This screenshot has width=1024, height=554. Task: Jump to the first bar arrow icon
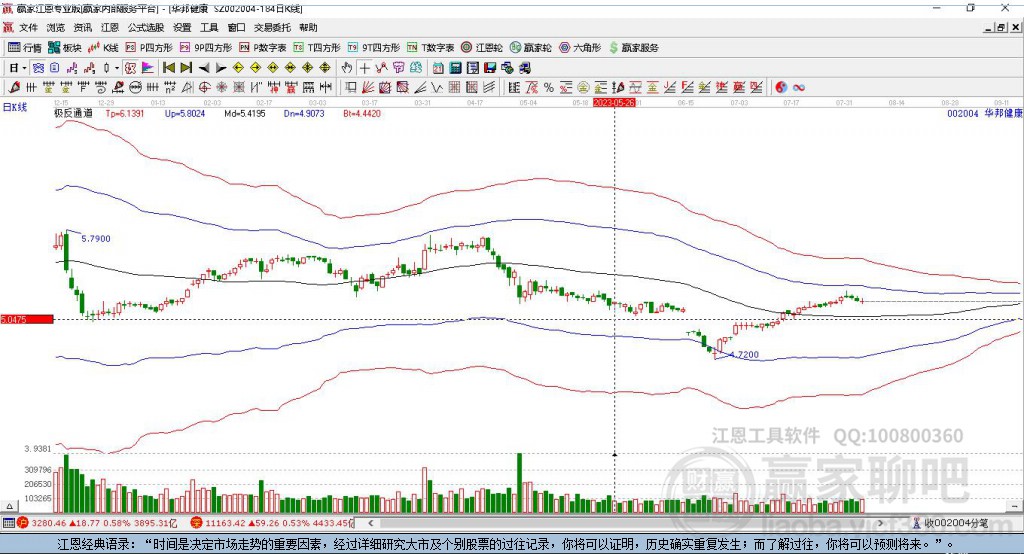(168, 67)
